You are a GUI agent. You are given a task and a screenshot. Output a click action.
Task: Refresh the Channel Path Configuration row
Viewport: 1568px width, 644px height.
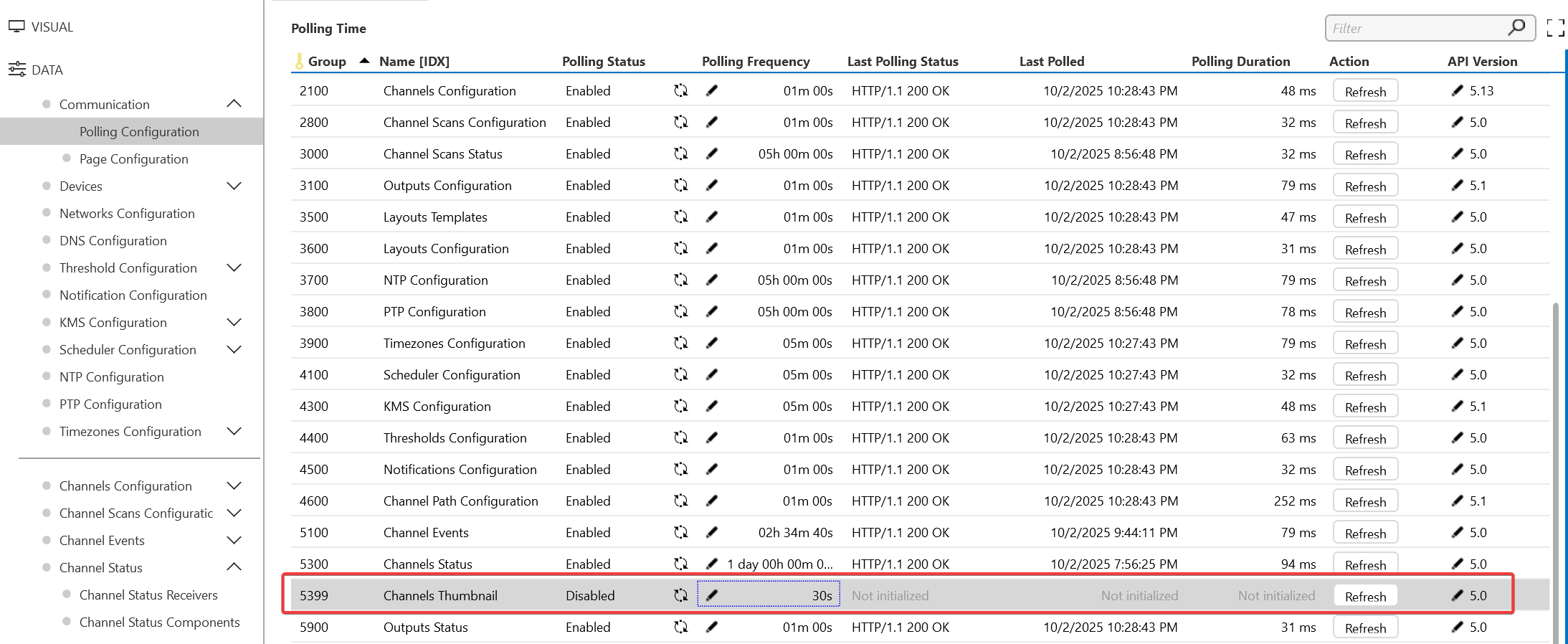click(1364, 502)
